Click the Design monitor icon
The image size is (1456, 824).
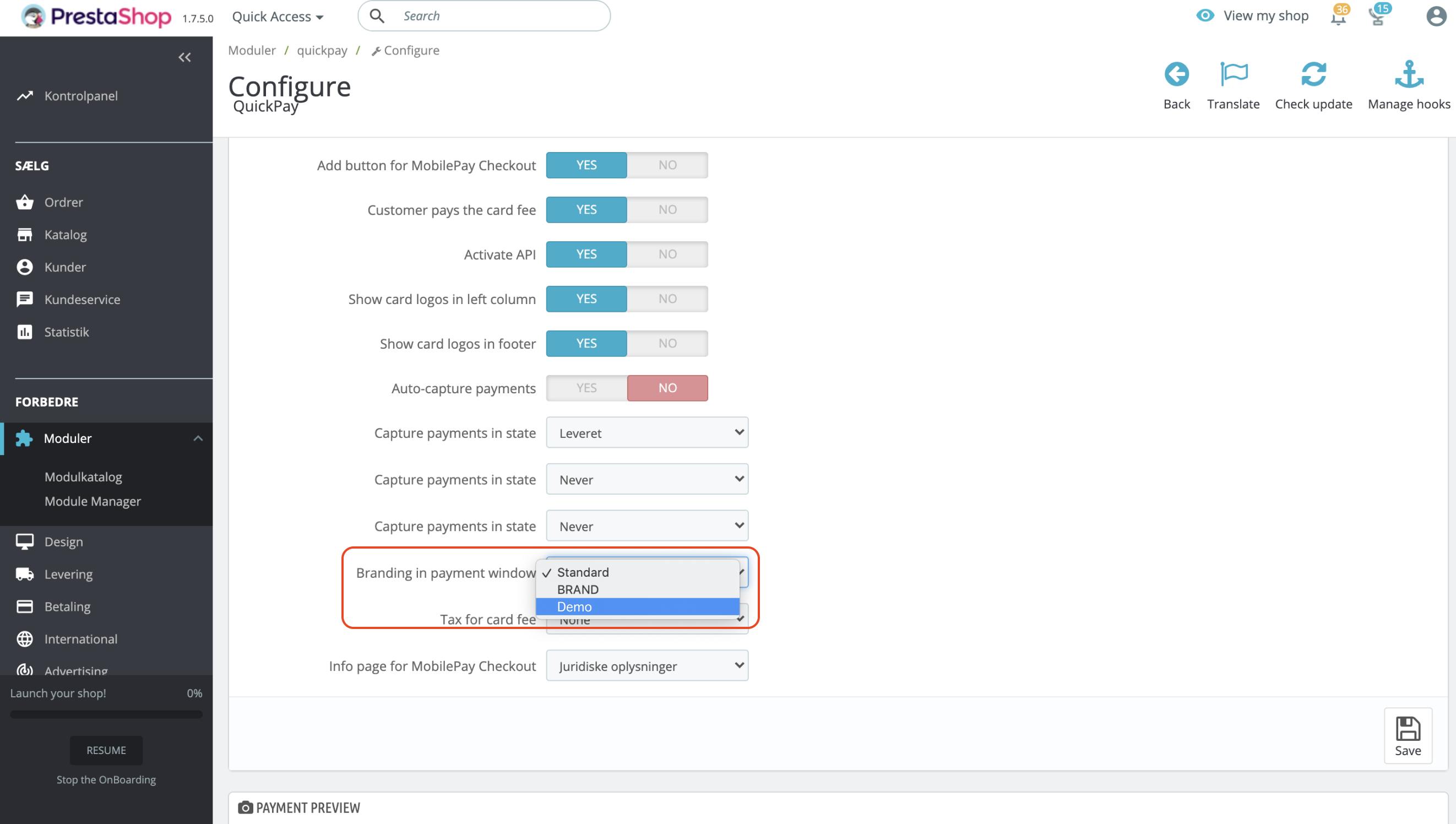24,541
